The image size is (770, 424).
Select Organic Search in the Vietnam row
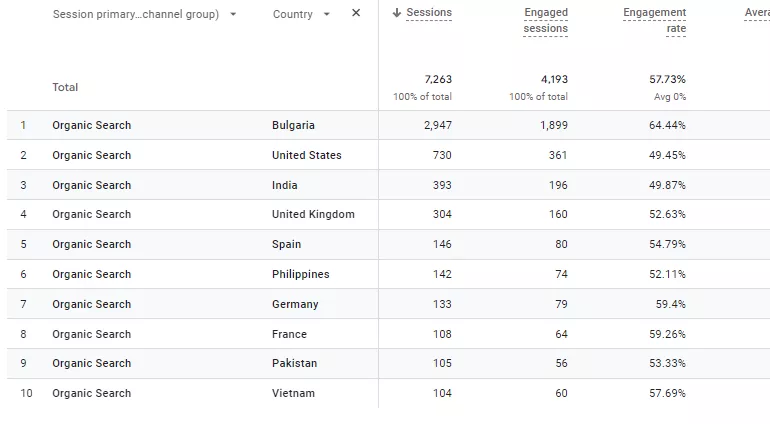click(x=92, y=393)
